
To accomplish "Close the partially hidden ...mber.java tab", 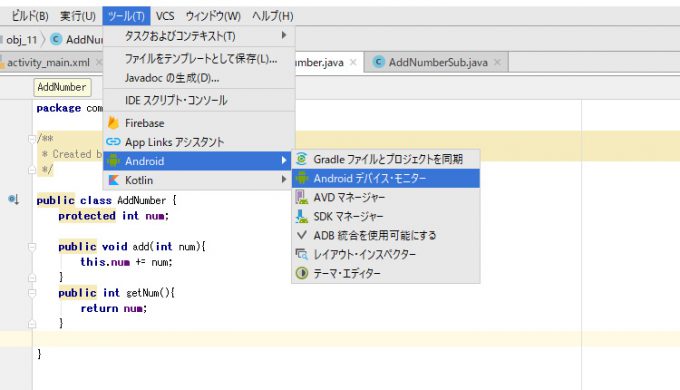I will (353, 62).
